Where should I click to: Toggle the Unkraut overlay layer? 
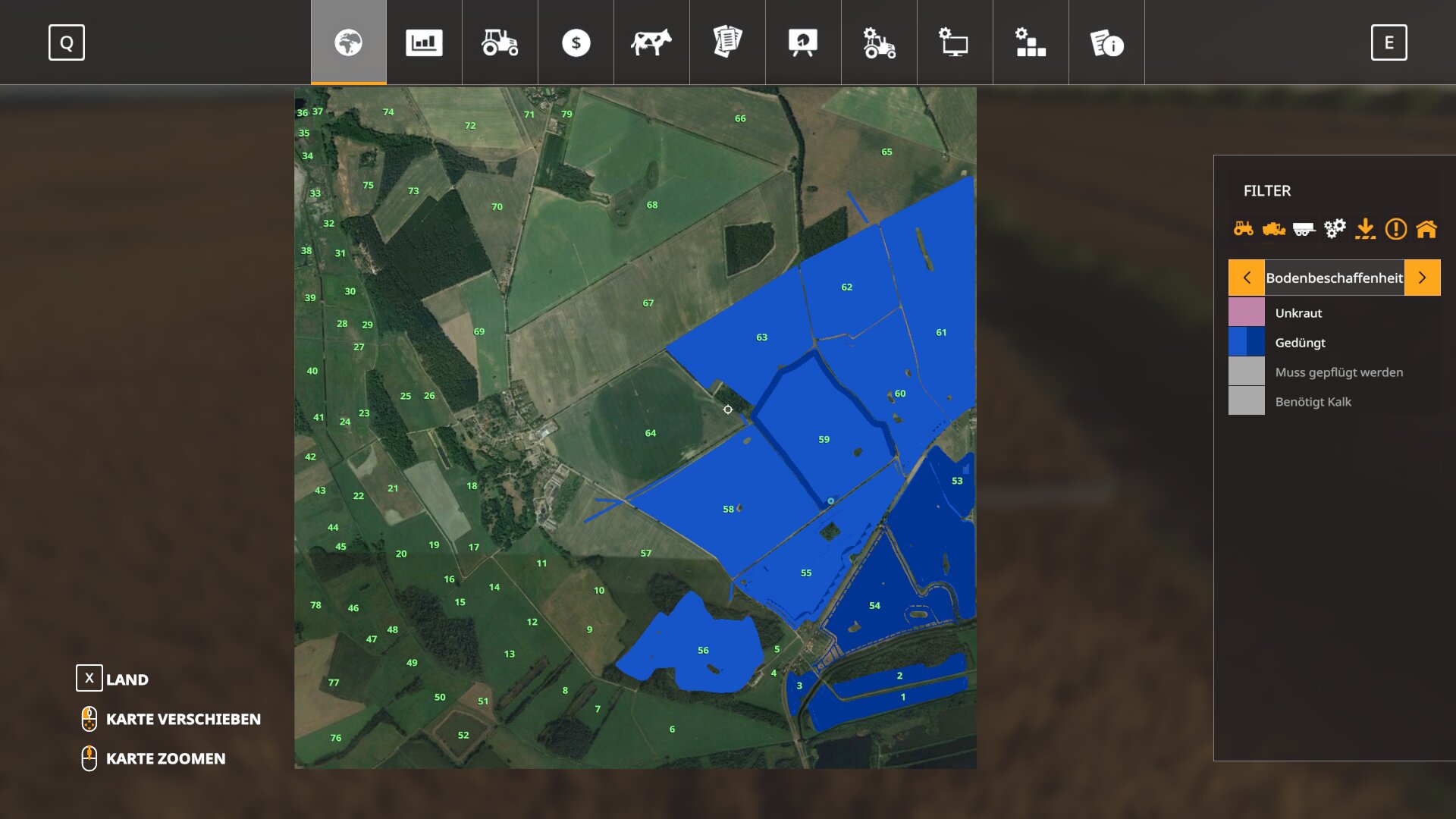point(1298,312)
